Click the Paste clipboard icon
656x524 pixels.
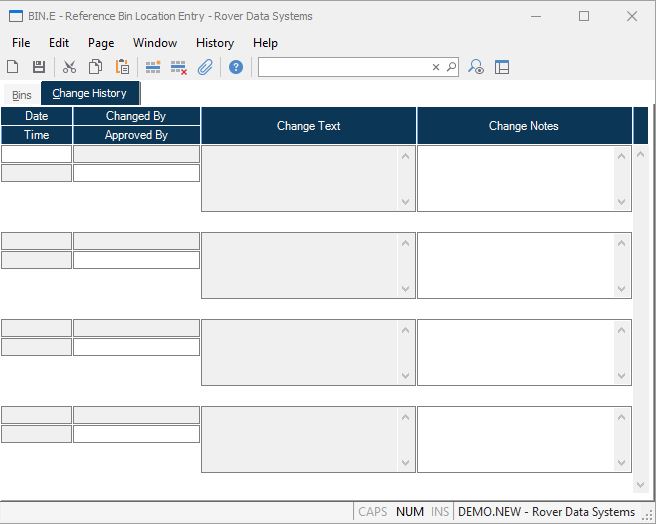122,67
